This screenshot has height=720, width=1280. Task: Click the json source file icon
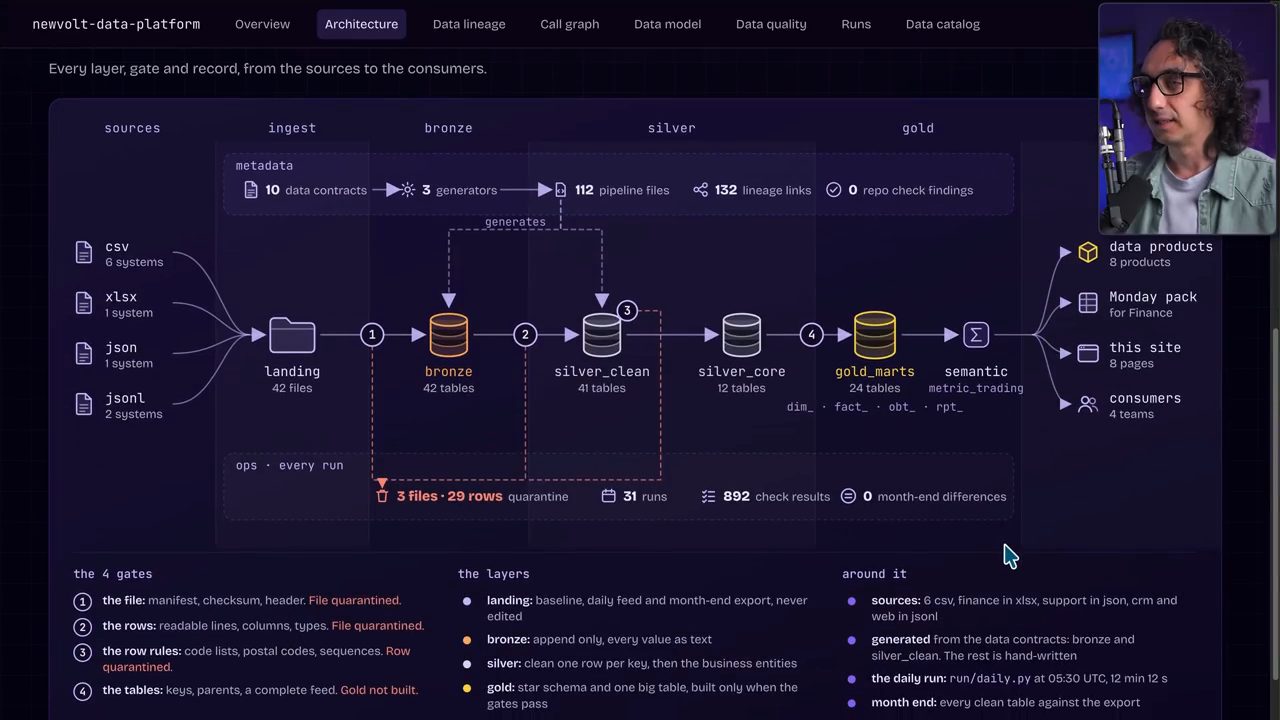(x=84, y=354)
